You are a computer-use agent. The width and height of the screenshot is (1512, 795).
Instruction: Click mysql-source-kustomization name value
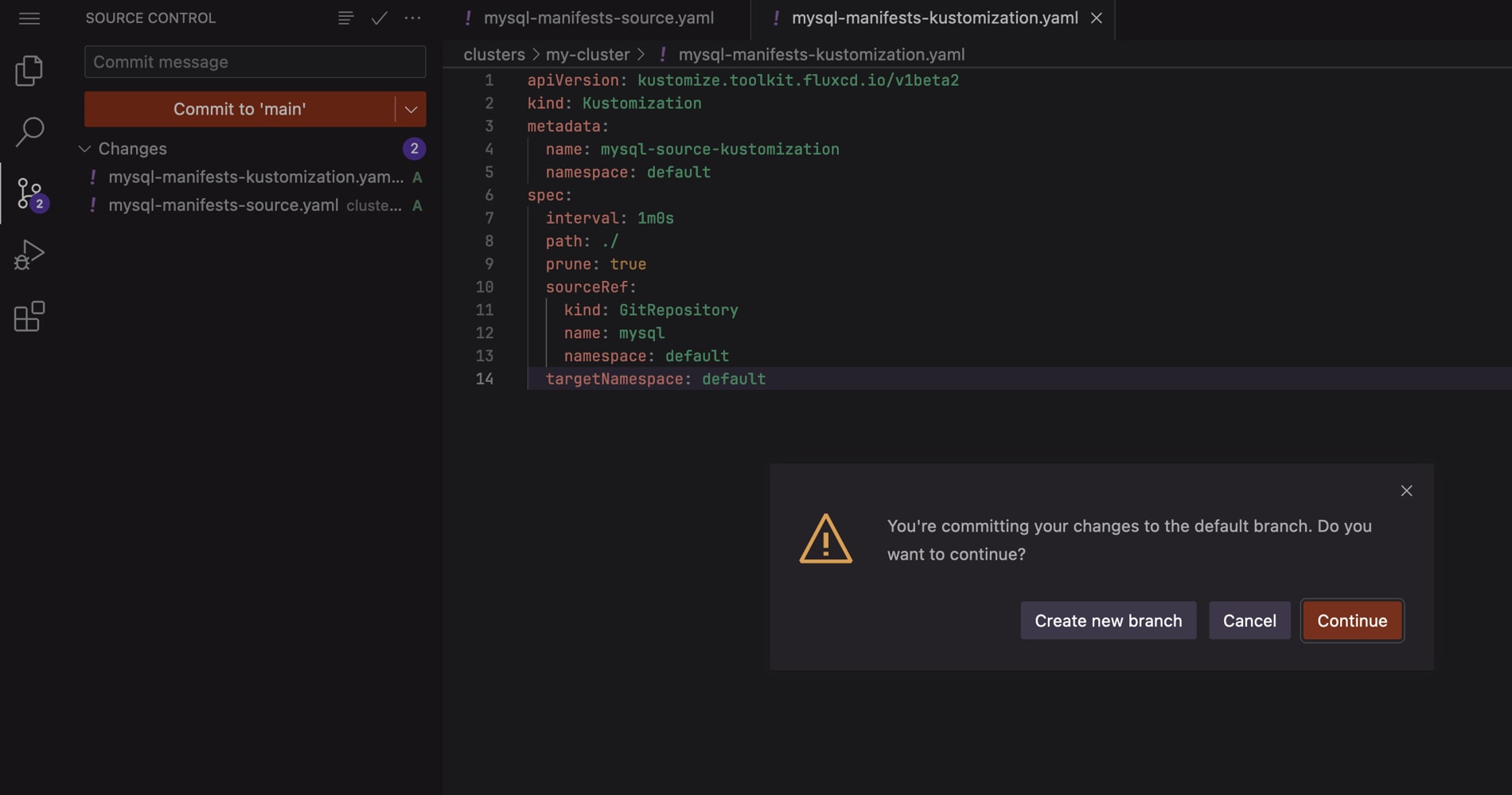[x=719, y=150]
